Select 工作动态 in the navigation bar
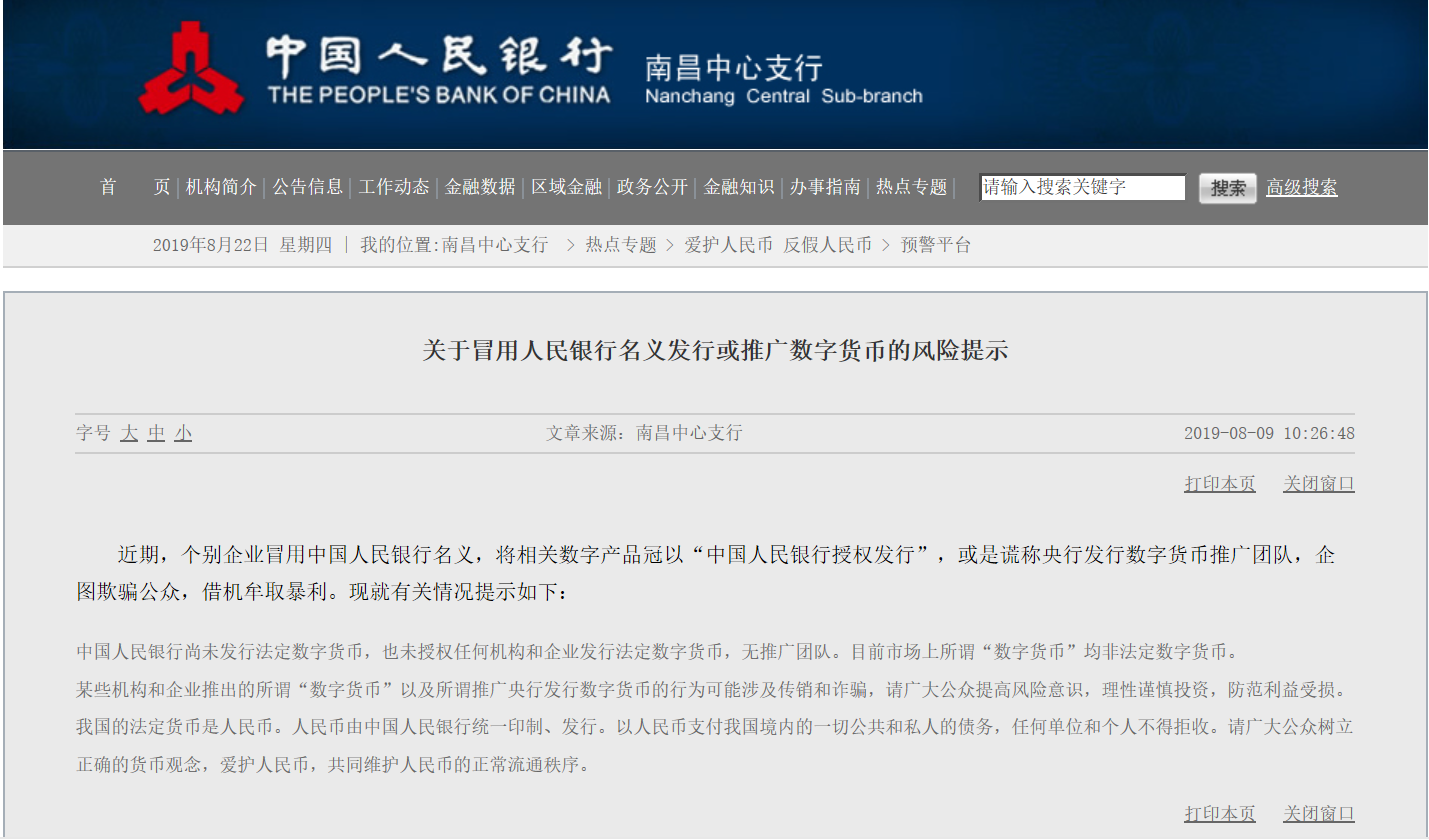Image resolution: width=1429 pixels, height=840 pixels. pos(393,188)
